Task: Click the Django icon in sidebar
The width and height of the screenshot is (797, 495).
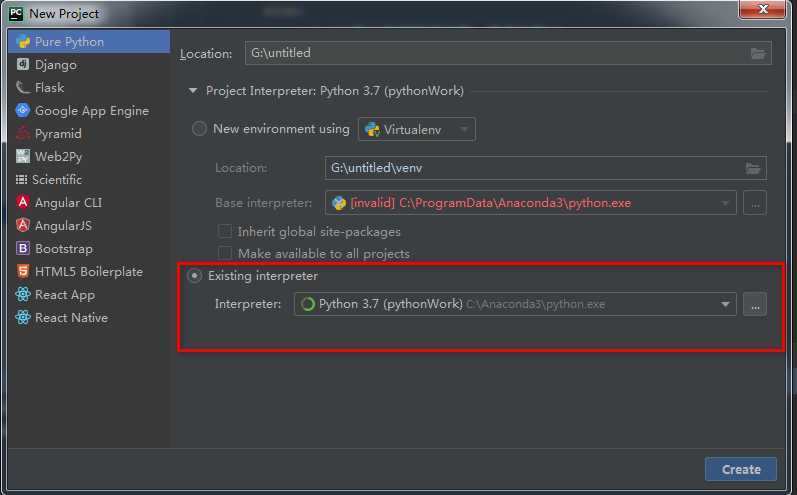Action: point(23,64)
